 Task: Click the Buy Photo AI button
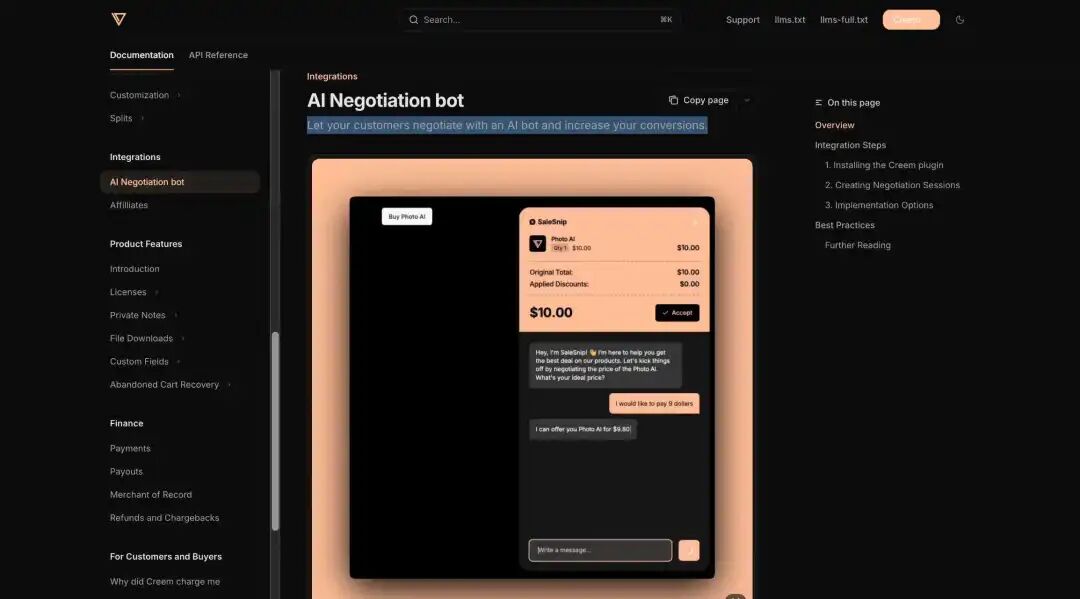pos(407,216)
